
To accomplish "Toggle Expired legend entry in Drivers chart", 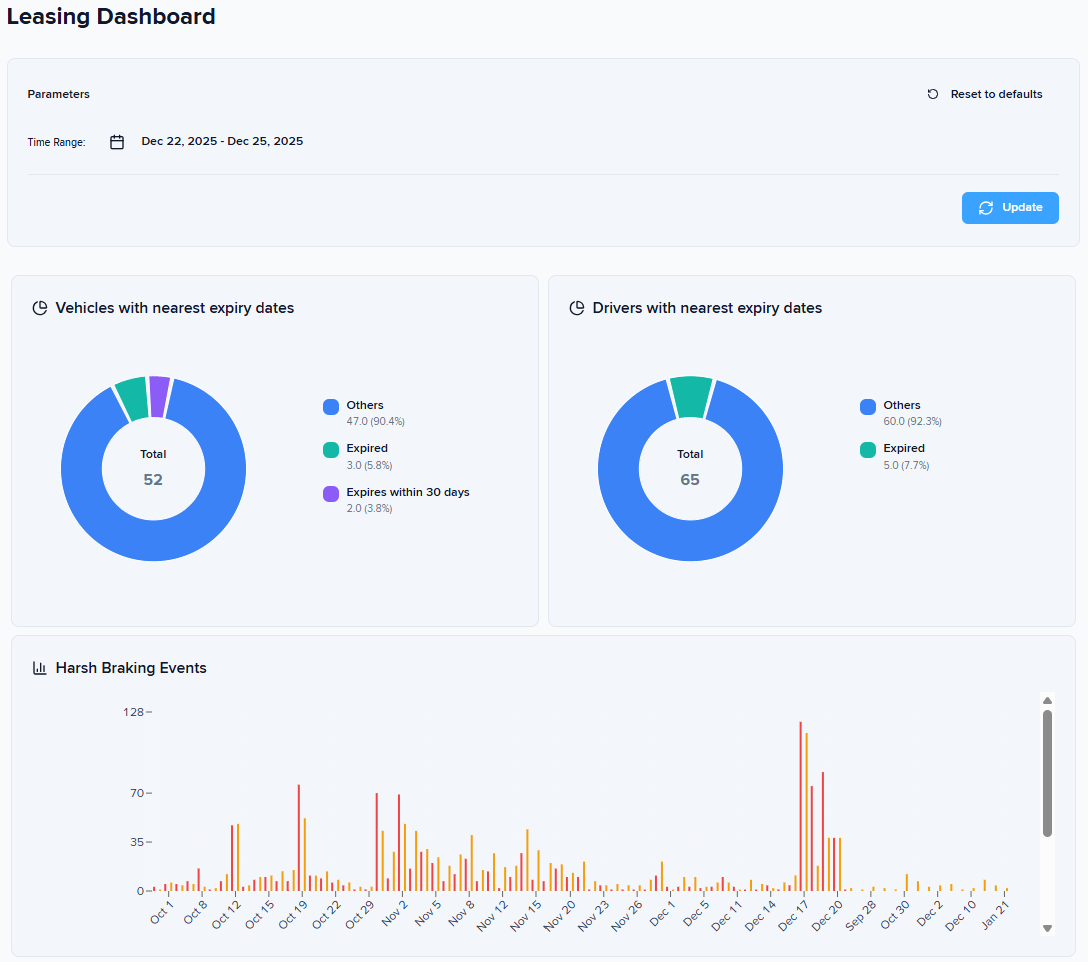I will click(x=903, y=449).
